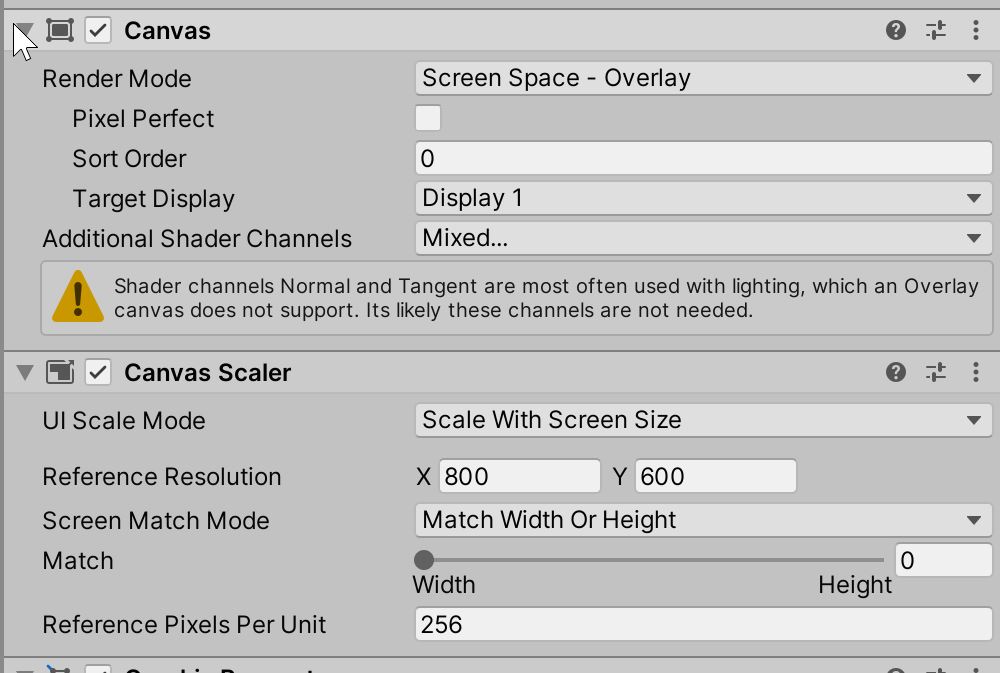Open the Screen Match Mode dropdown
The image size is (1000, 673).
700,520
